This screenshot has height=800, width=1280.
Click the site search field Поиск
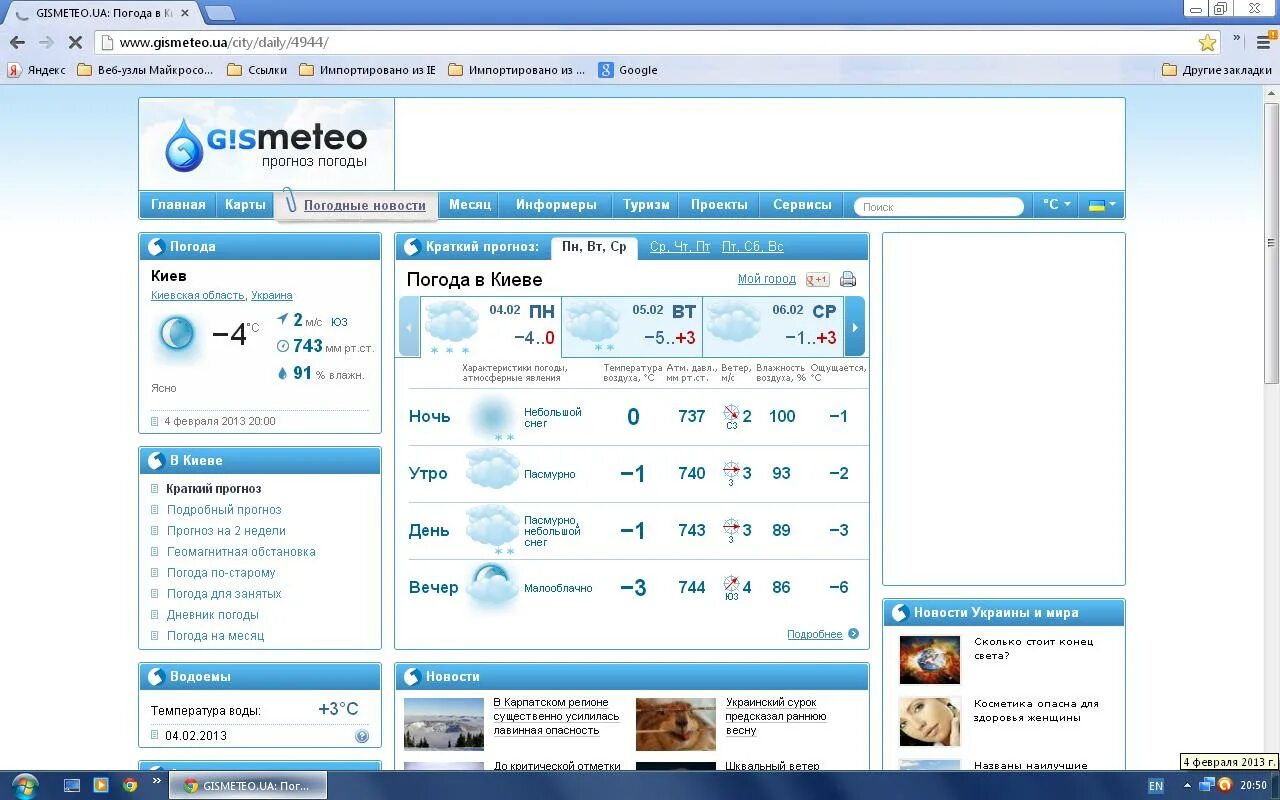(939, 206)
